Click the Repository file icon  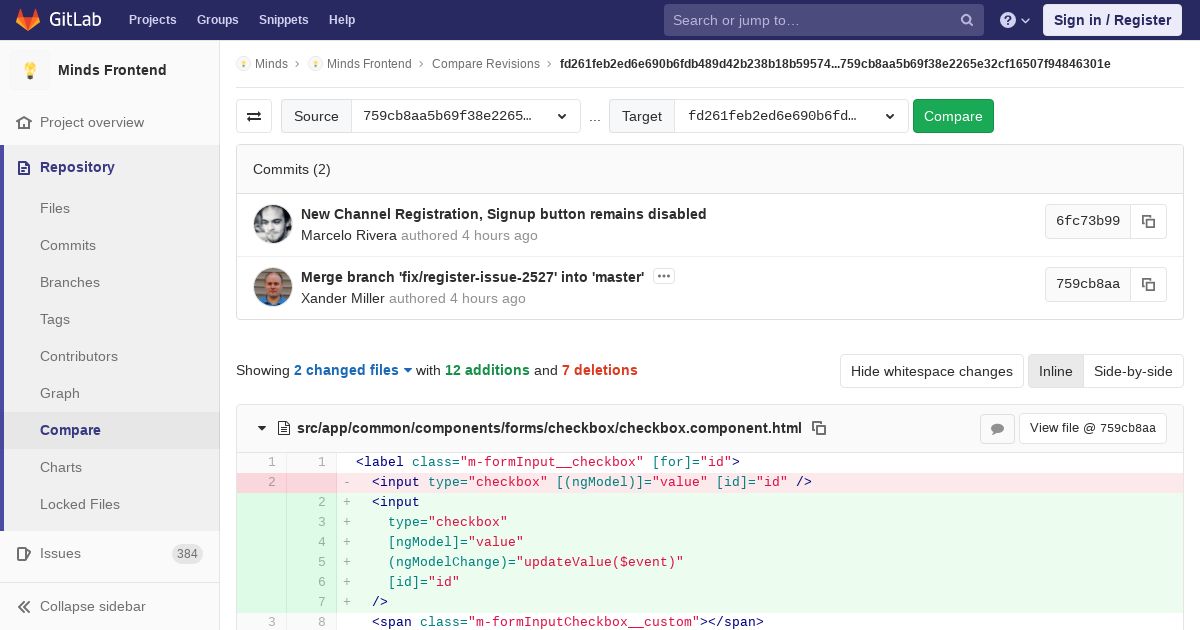pos(24,168)
